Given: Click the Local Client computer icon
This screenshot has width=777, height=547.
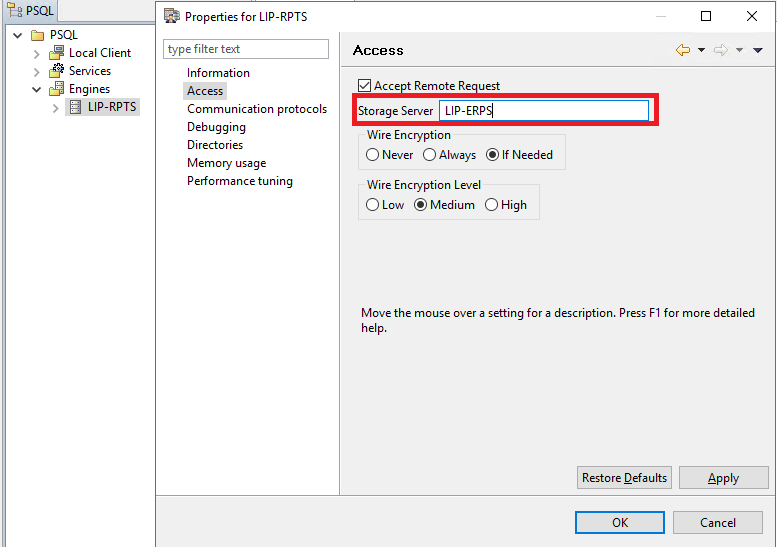Looking at the screenshot, I should pyautogui.click(x=57, y=53).
